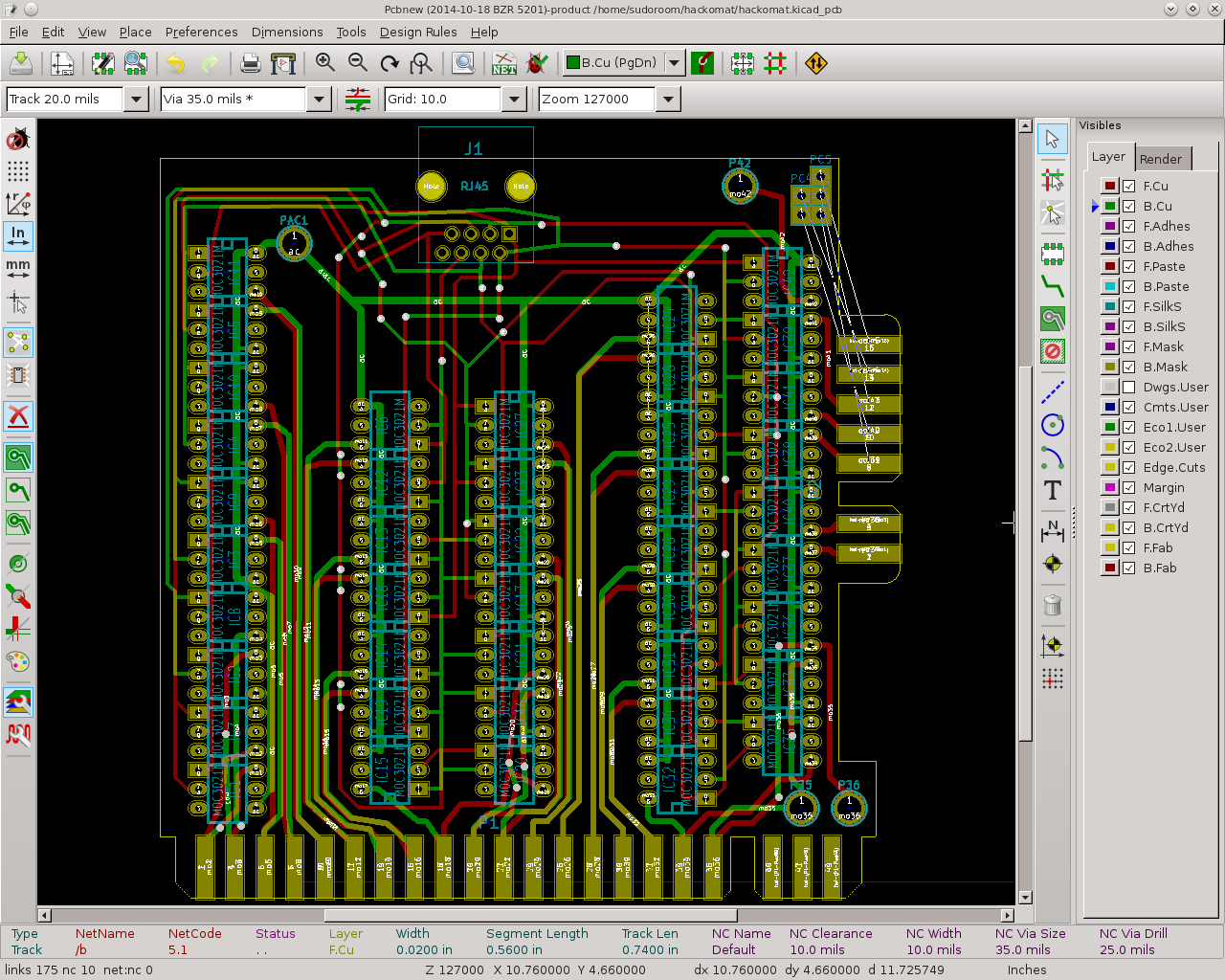Image resolution: width=1225 pixels, height=980 pixels.
Task: Select inches units icon
Action: pyautogui.click(x=18, y=234)
